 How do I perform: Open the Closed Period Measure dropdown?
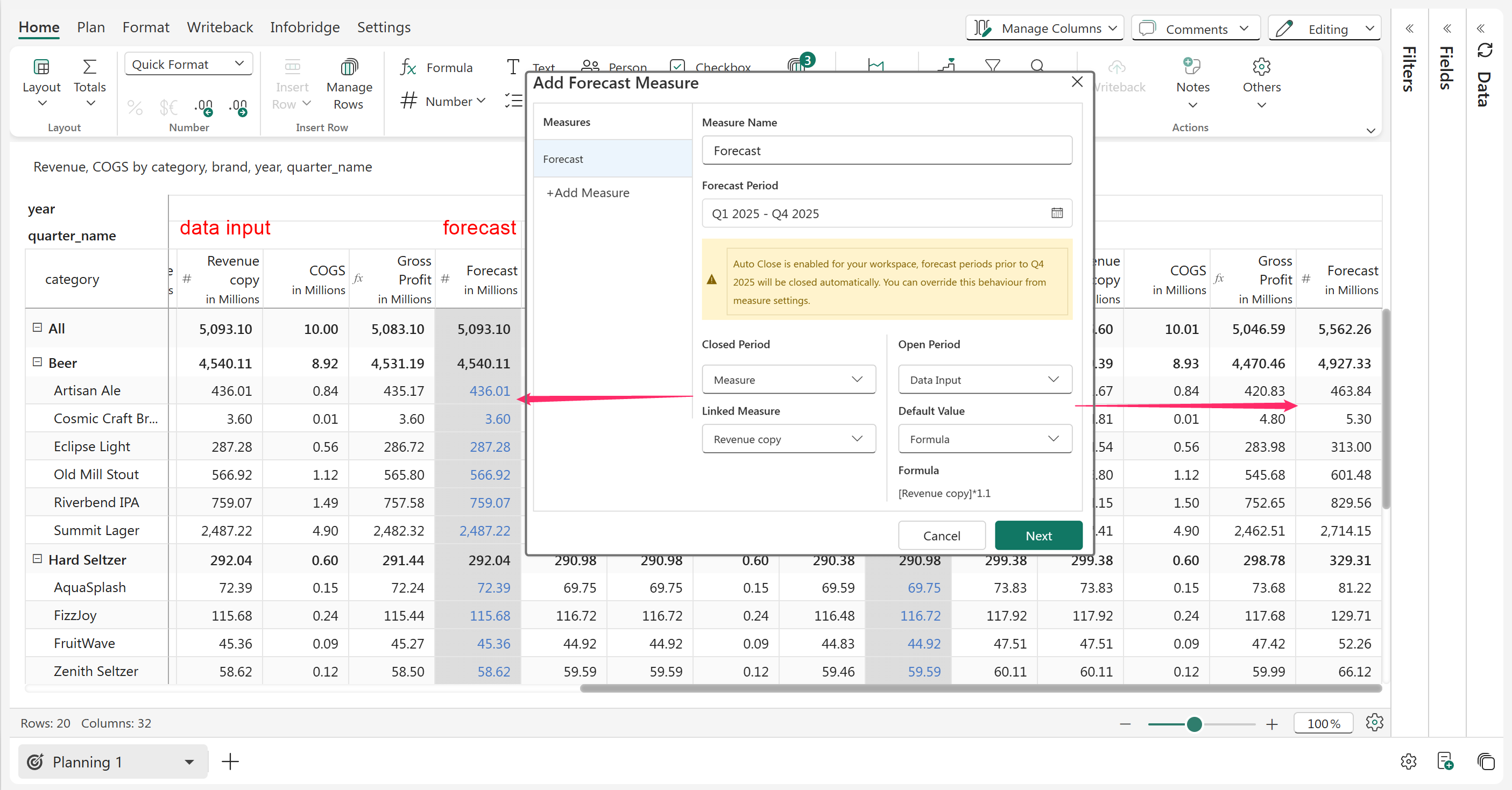(x=788, y=380)
